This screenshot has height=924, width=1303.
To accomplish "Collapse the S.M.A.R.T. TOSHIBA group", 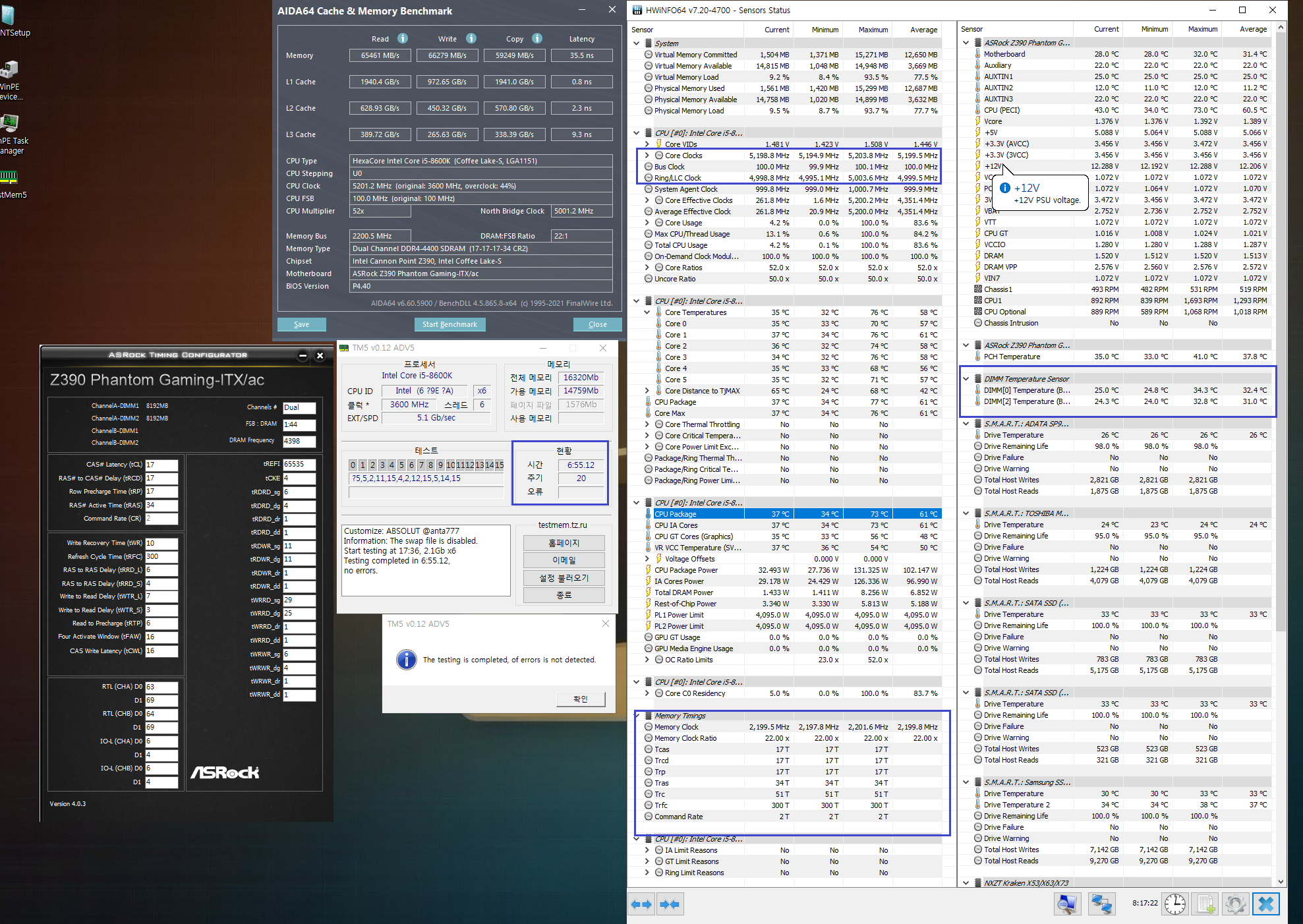I will click(x=966, y=513).
